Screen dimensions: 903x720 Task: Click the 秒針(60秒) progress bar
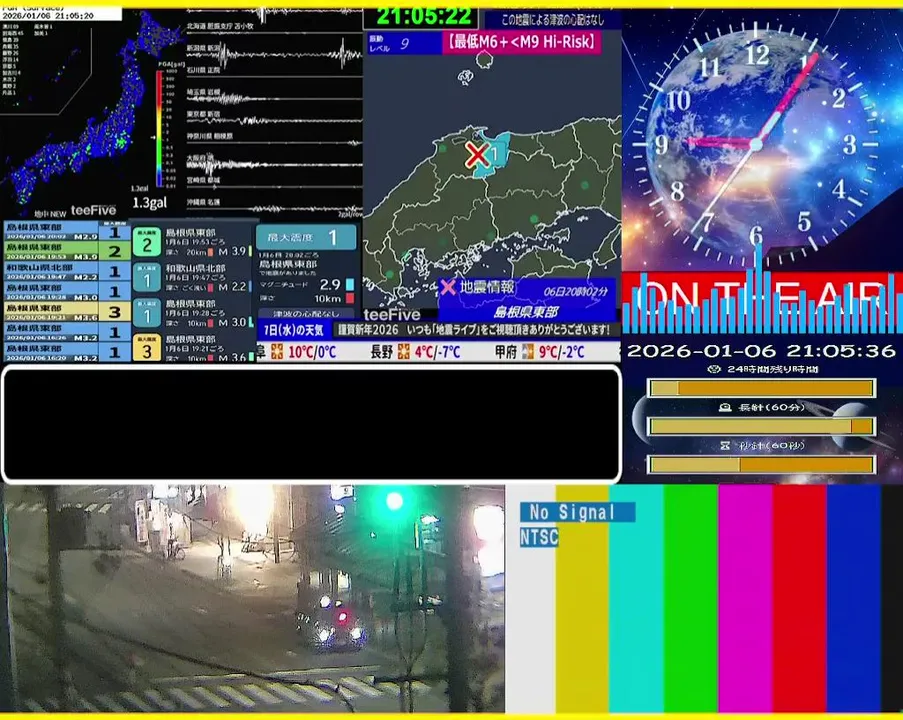[x=761, y=464]
